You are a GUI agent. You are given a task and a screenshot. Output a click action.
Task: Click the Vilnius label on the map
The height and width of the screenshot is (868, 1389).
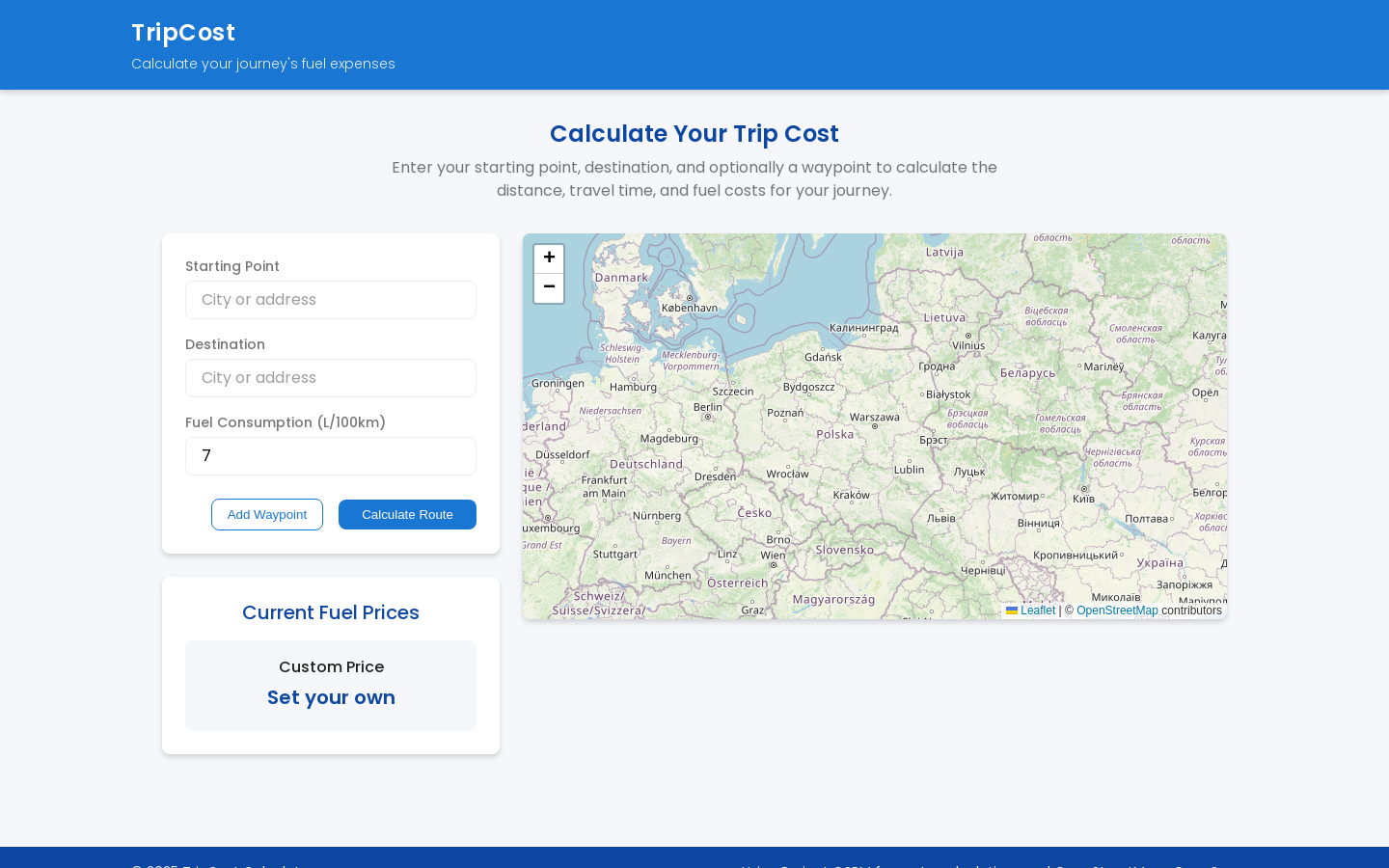coord(968,345)
